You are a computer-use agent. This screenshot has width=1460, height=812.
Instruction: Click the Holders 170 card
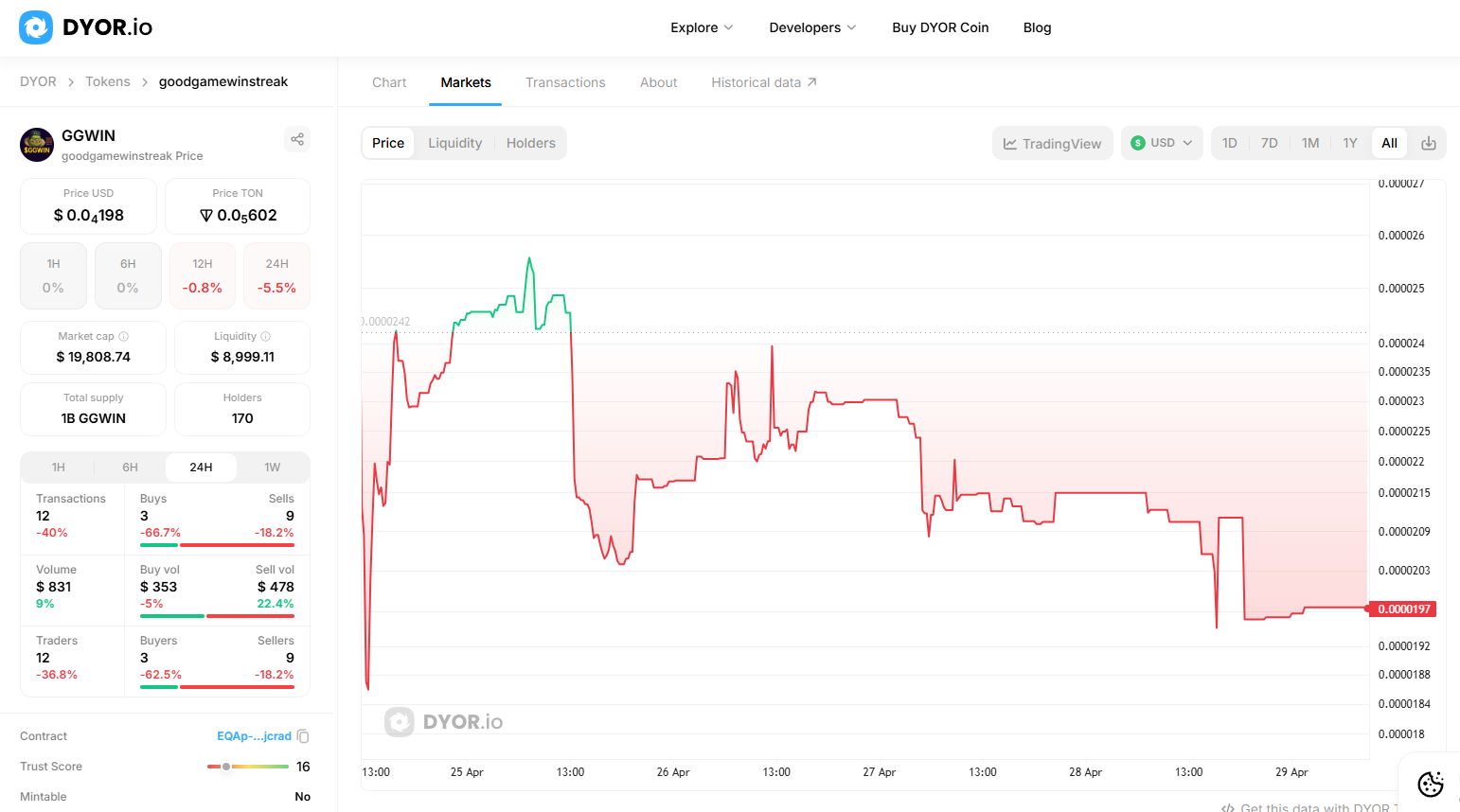pyautogui.click(x=242, y=409)
